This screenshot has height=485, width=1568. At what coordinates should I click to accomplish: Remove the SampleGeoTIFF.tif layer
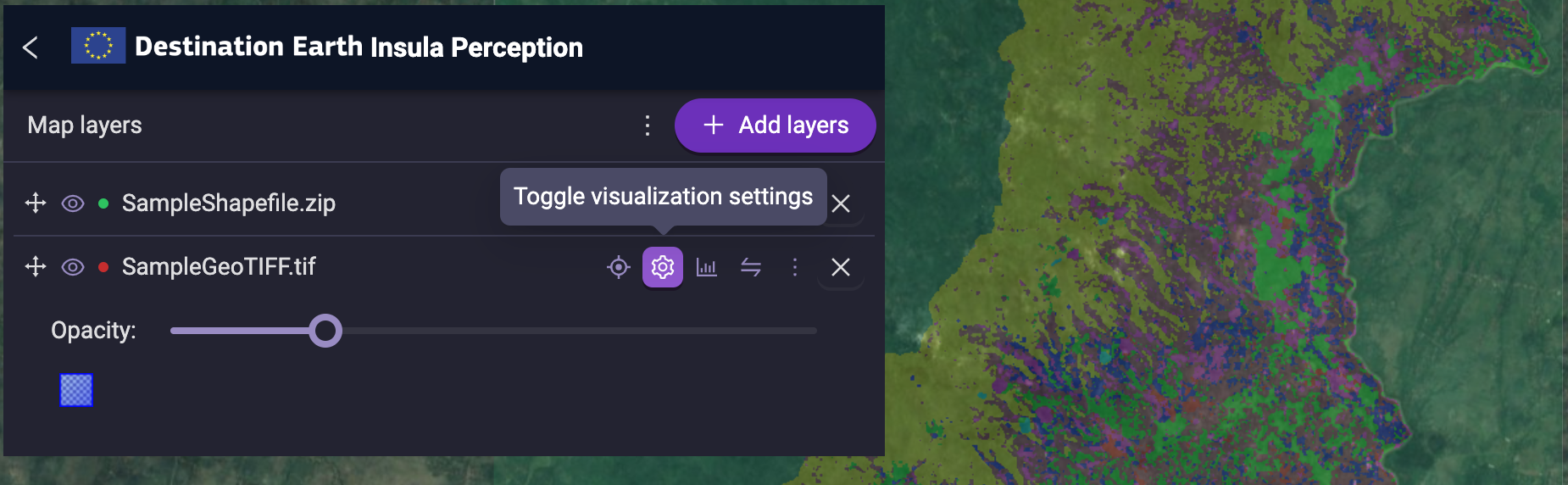(841, 267)
